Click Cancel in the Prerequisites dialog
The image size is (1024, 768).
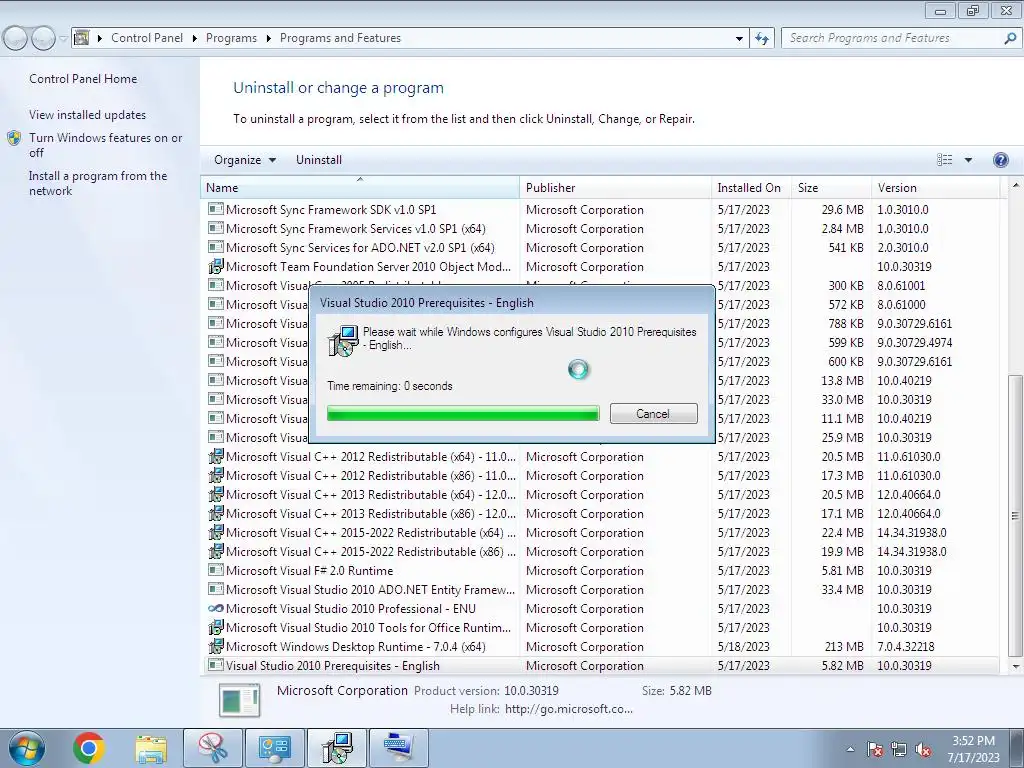click(653, 413)
